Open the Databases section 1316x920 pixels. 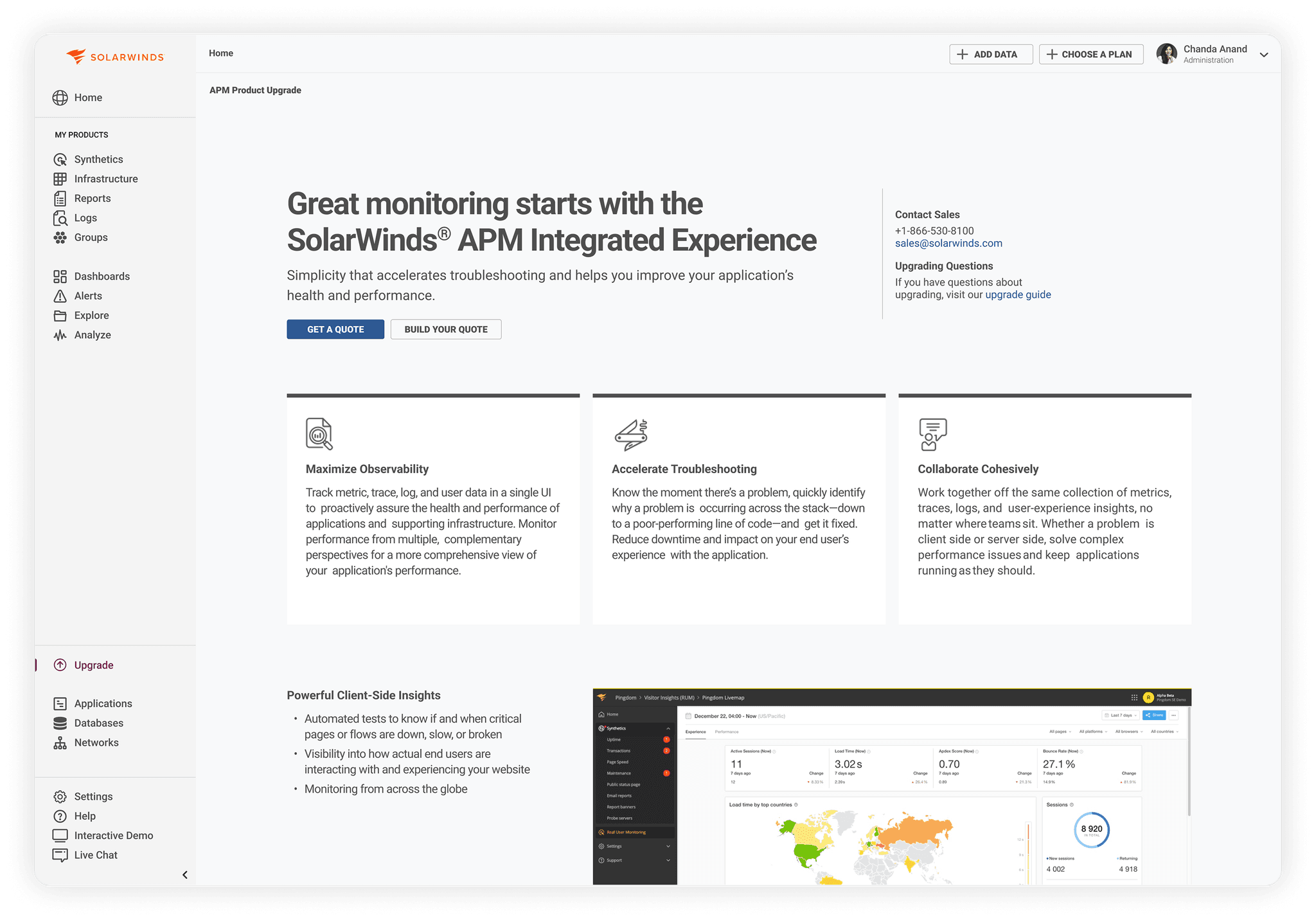[98, 723]
